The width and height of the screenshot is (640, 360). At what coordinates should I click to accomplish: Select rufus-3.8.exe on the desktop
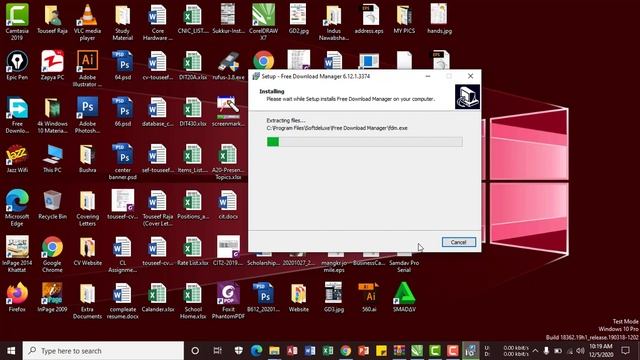tap(228, 65)
